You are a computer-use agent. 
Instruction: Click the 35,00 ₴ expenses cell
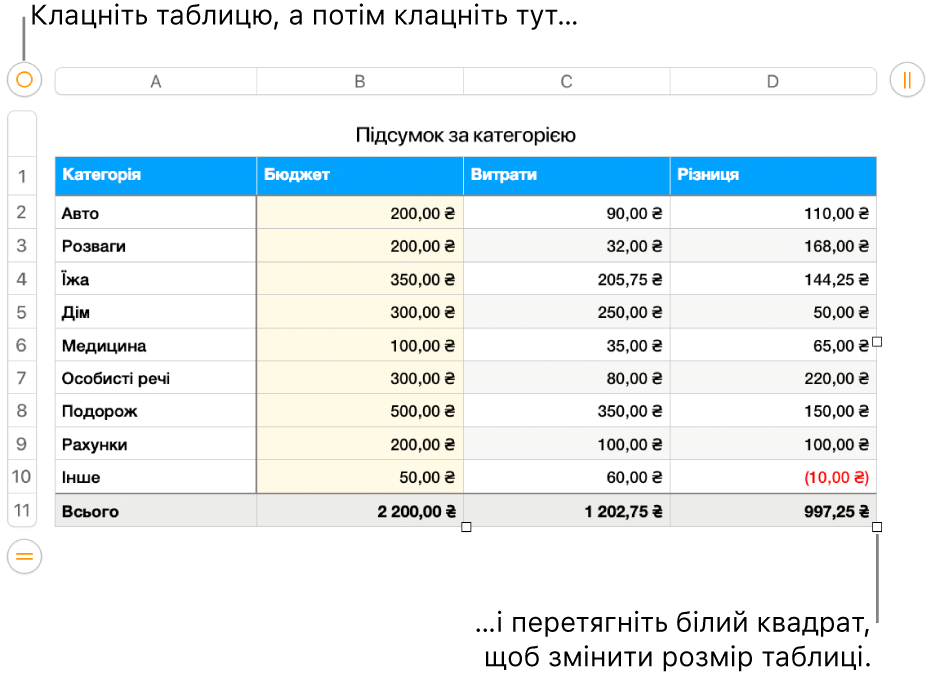[566, 345]
